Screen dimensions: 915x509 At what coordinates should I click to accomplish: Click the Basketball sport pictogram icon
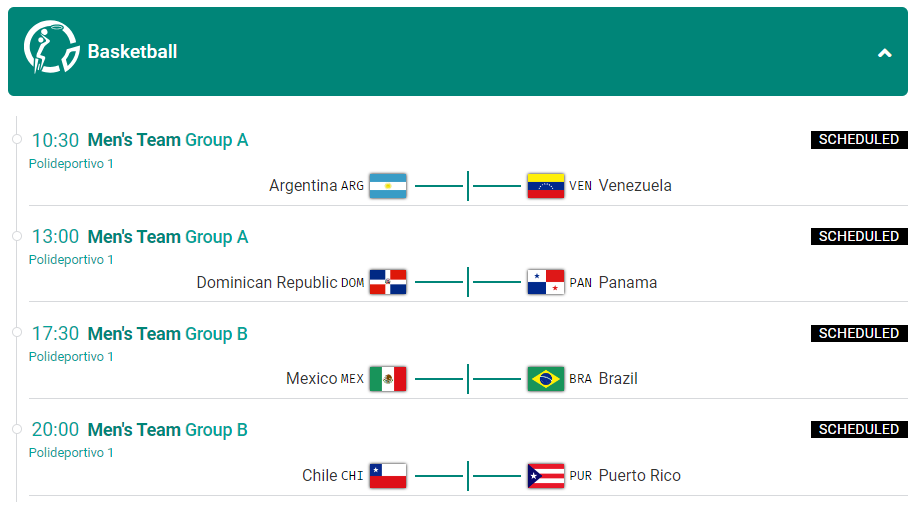pos(51,47)
